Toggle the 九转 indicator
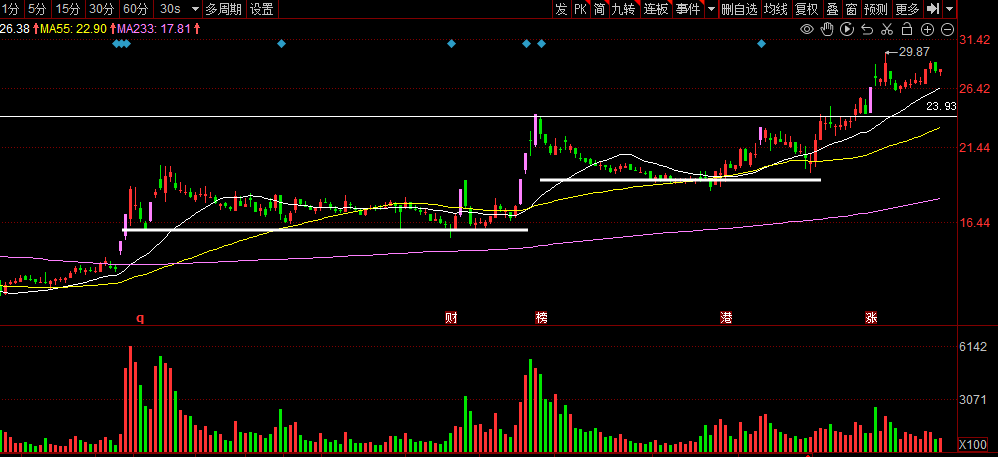 click(x=624, y=9)
